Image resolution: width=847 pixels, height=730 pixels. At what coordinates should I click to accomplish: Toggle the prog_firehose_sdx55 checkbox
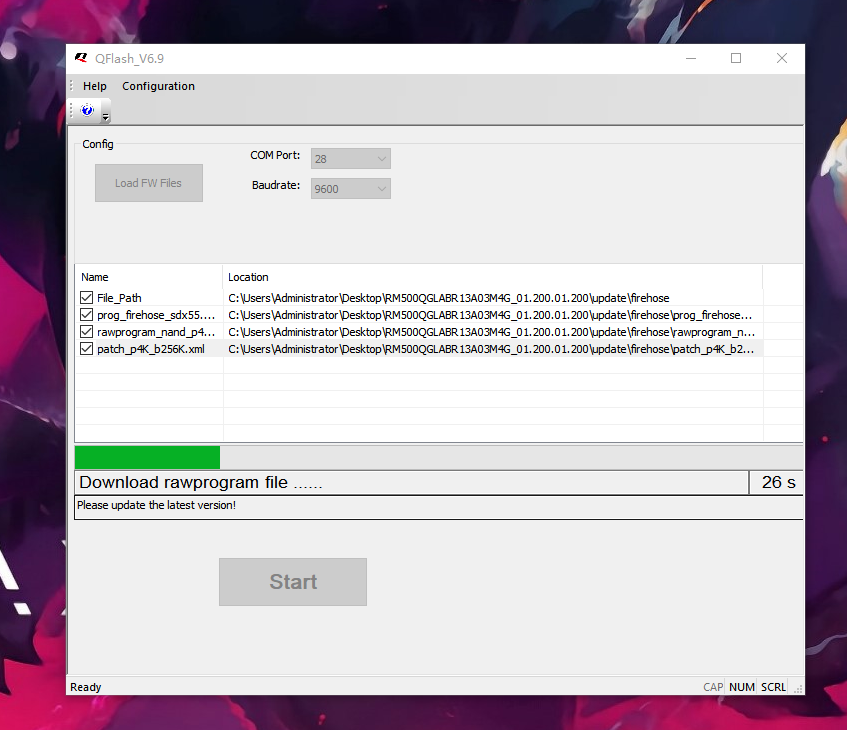click(86, 314)
